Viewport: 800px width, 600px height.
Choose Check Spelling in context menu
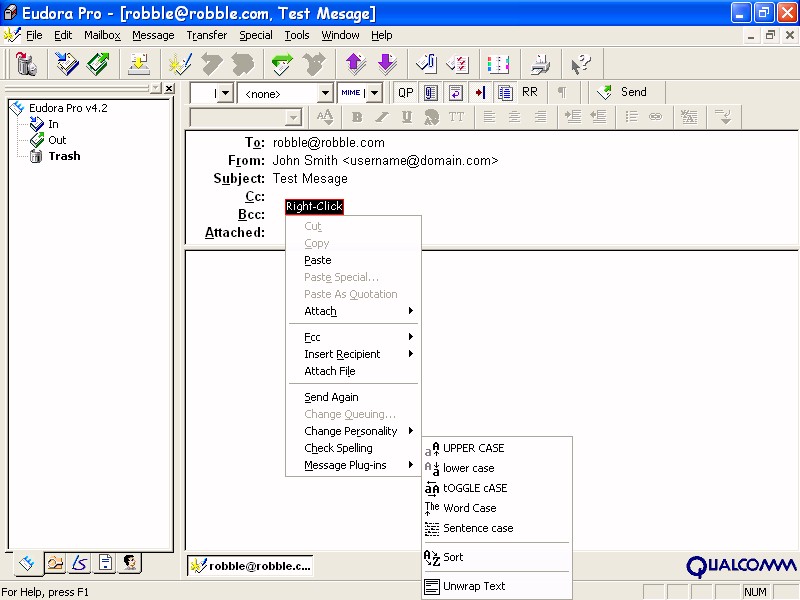pos(354,448)
